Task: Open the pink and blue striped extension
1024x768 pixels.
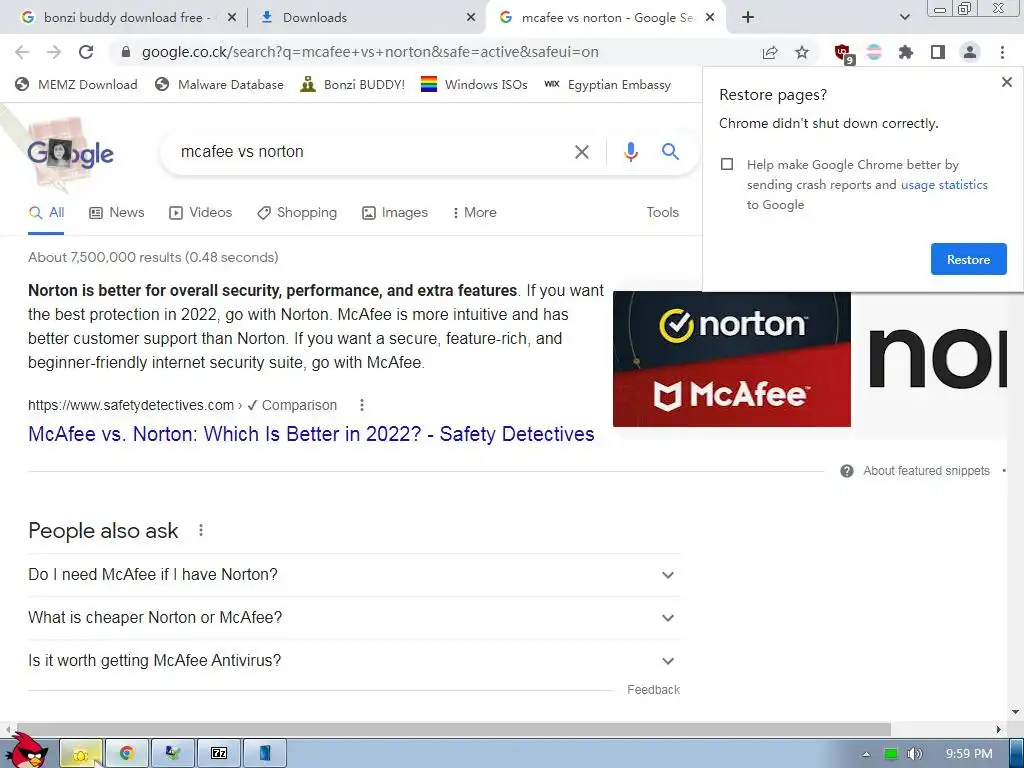Action: pyautogui.click(x=874, y=52)
